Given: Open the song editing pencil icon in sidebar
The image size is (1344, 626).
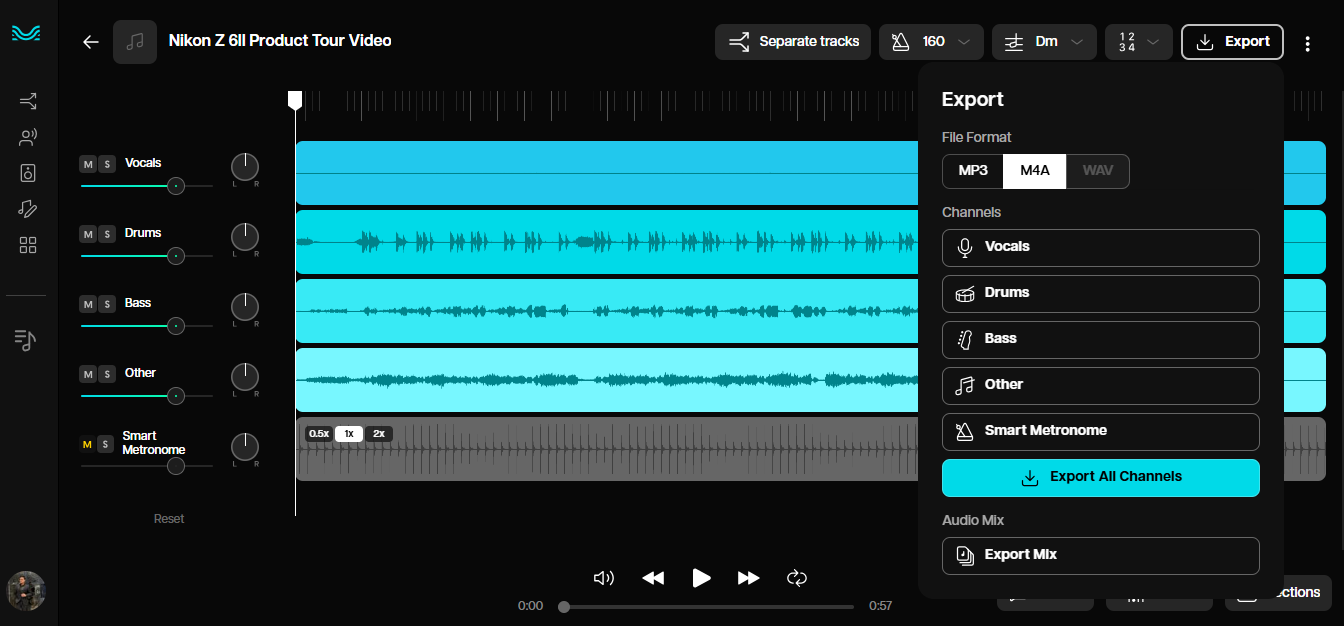Looking at the screenshot, I should [27, 209].
